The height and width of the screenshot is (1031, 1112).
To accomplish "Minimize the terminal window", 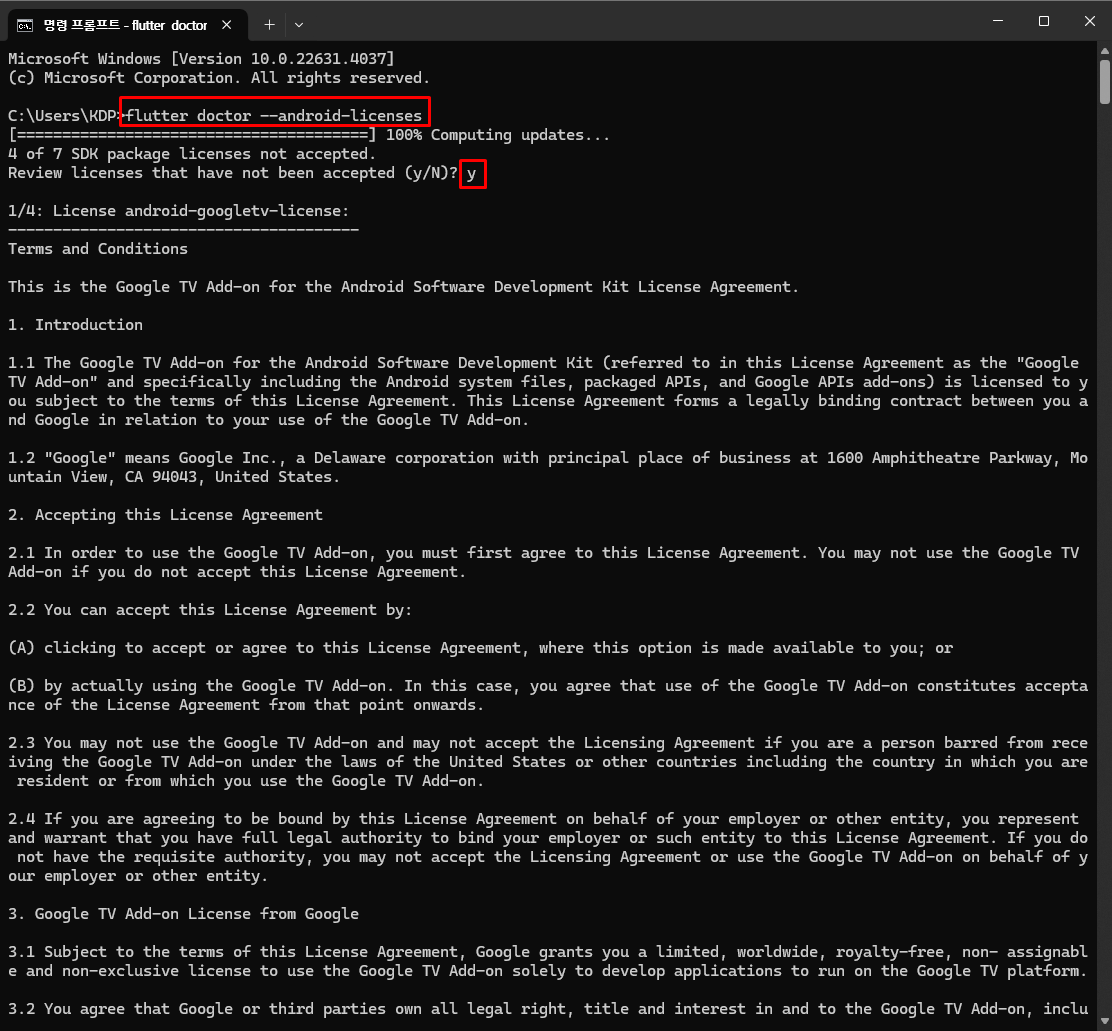I will [x=998, y=21].
